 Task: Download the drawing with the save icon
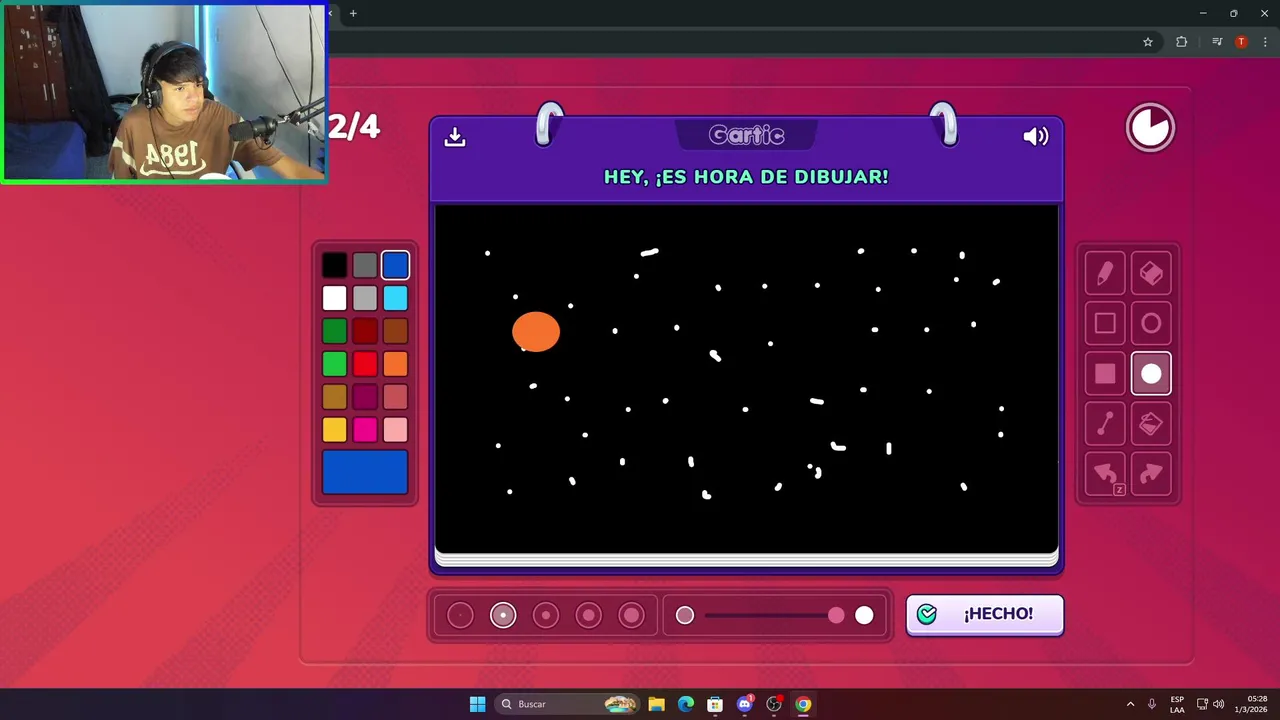(x=455, y=137)
